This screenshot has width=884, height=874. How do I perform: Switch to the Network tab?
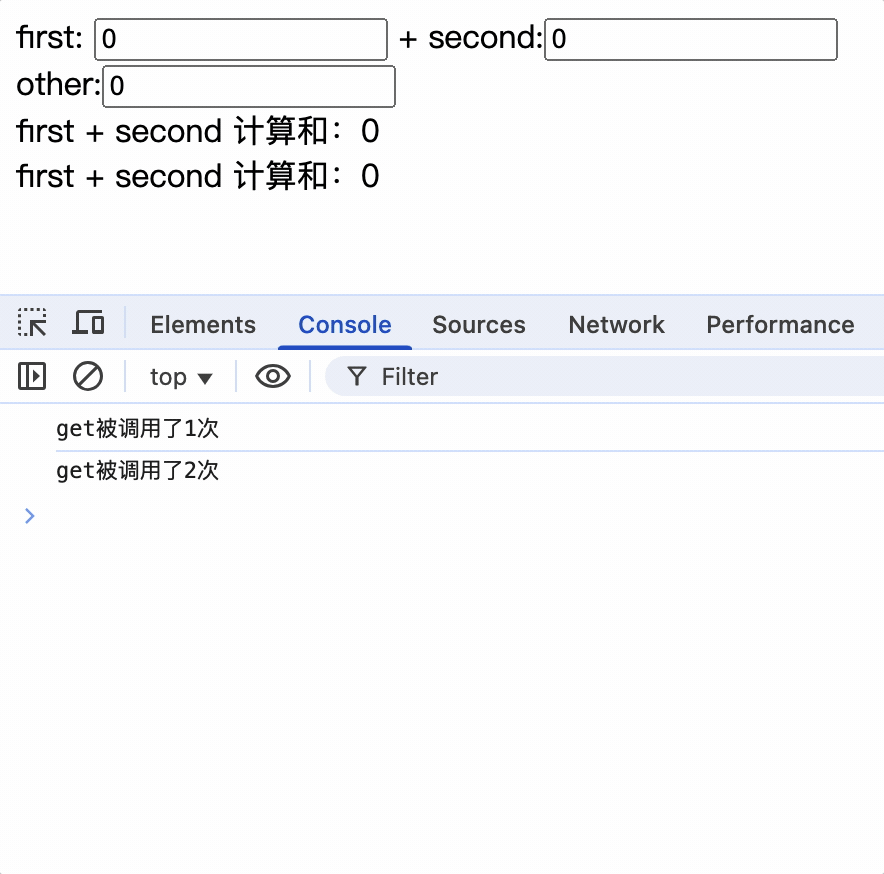pos(616,325)
